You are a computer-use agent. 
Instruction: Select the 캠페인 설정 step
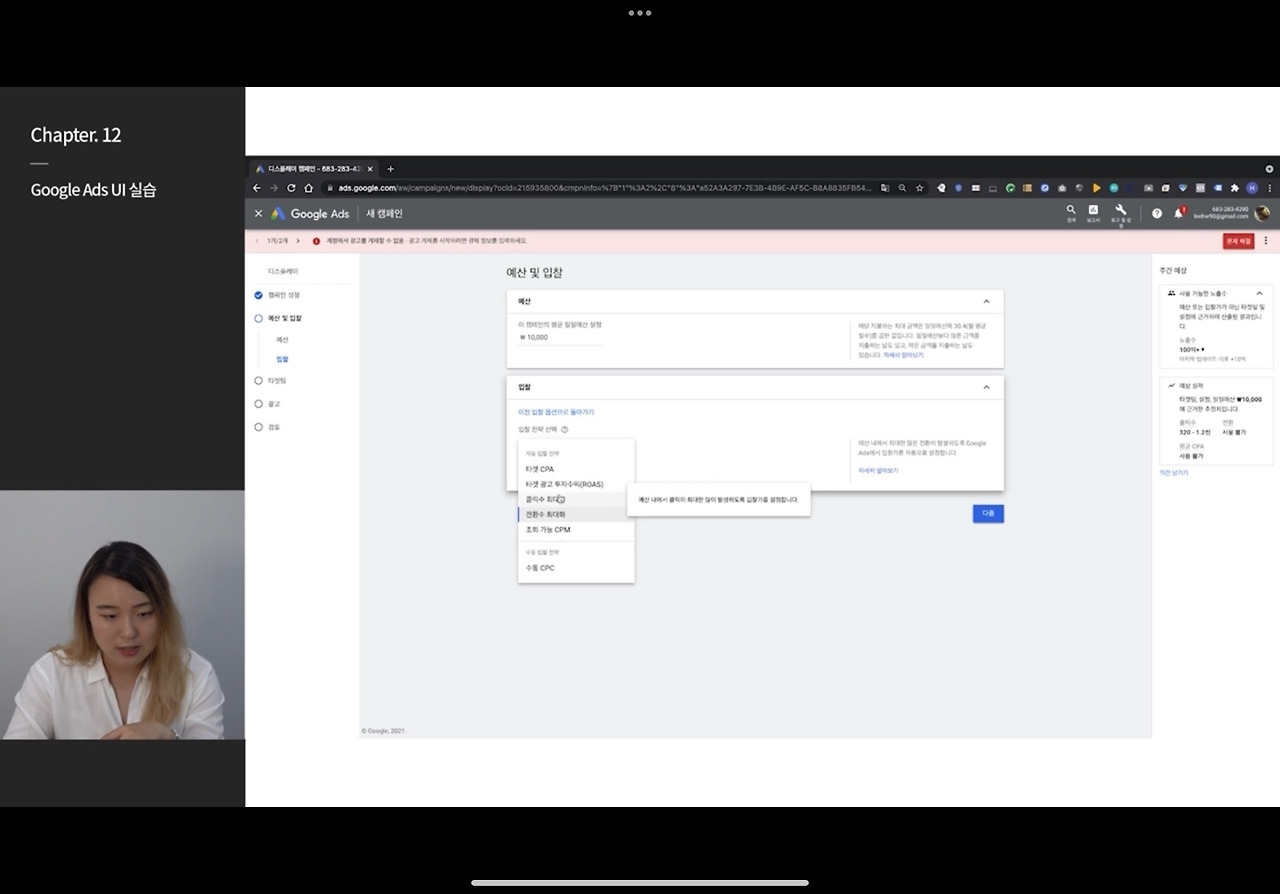[x=278, y=295]
